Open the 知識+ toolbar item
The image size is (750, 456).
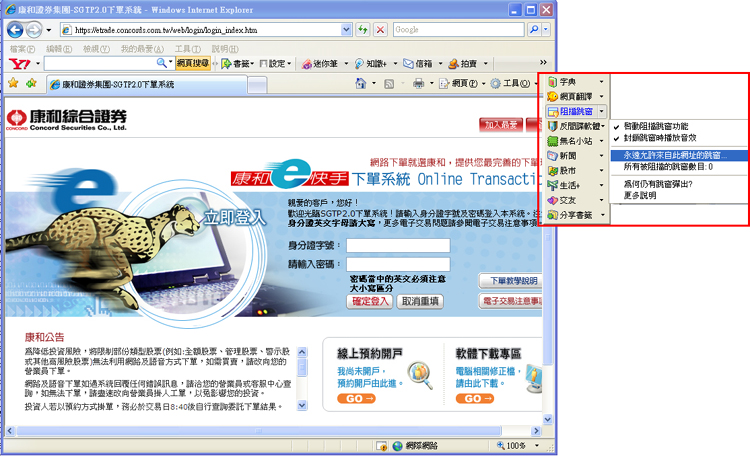coord(371,64)
